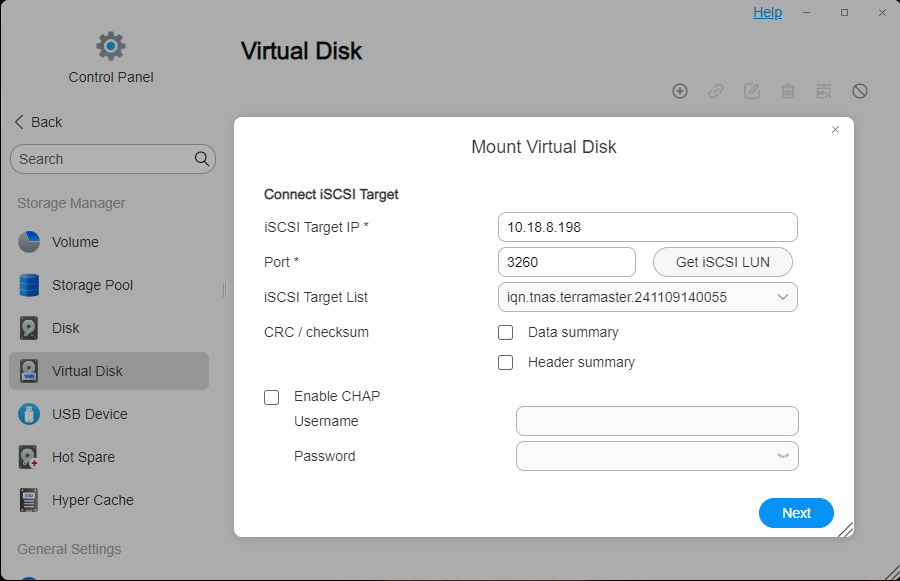
Task: Go back using the Back chevron
Action: click(x=20, y=122)
